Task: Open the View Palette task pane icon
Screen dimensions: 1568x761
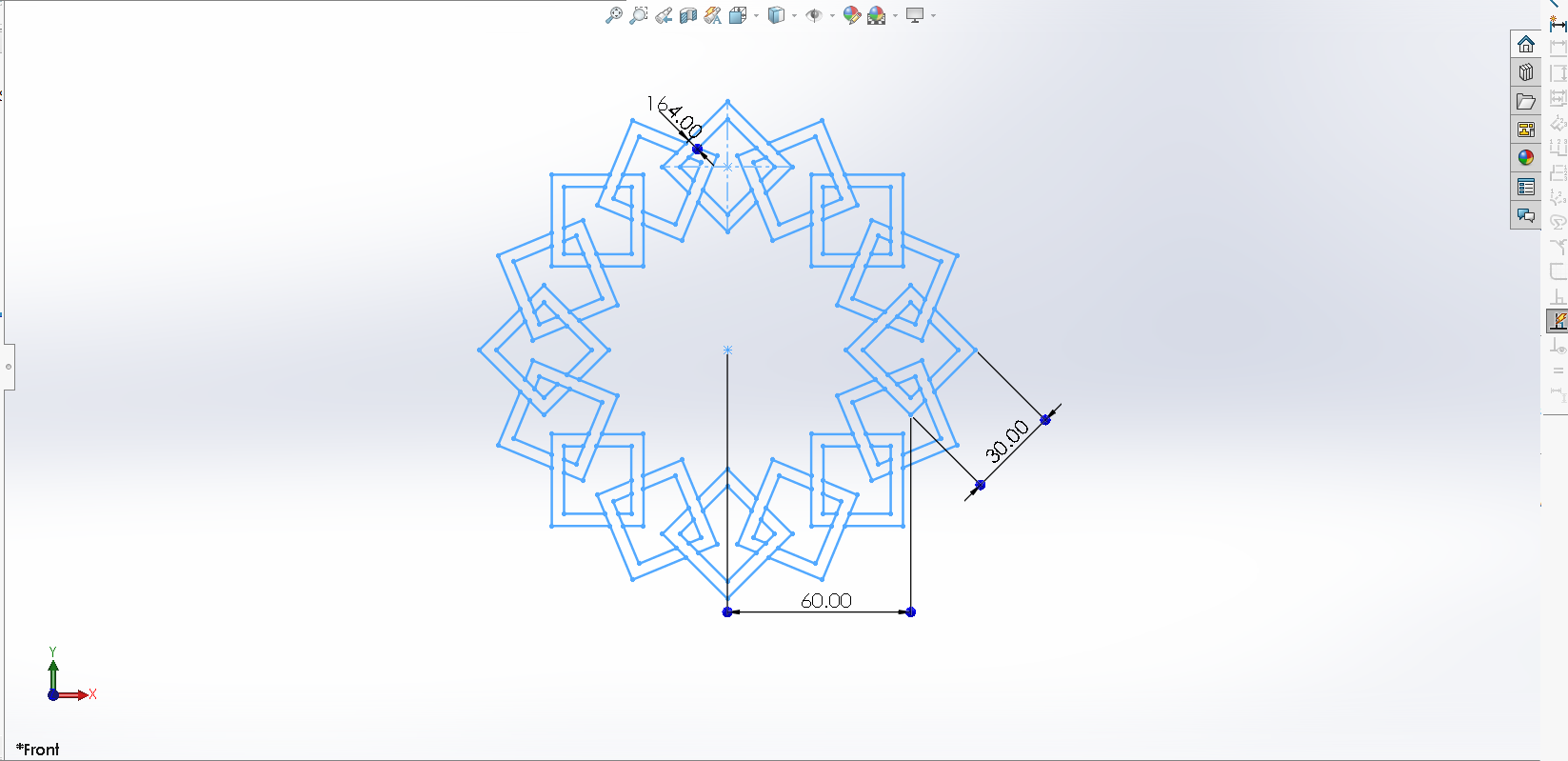Action: tap(1525, 130)
